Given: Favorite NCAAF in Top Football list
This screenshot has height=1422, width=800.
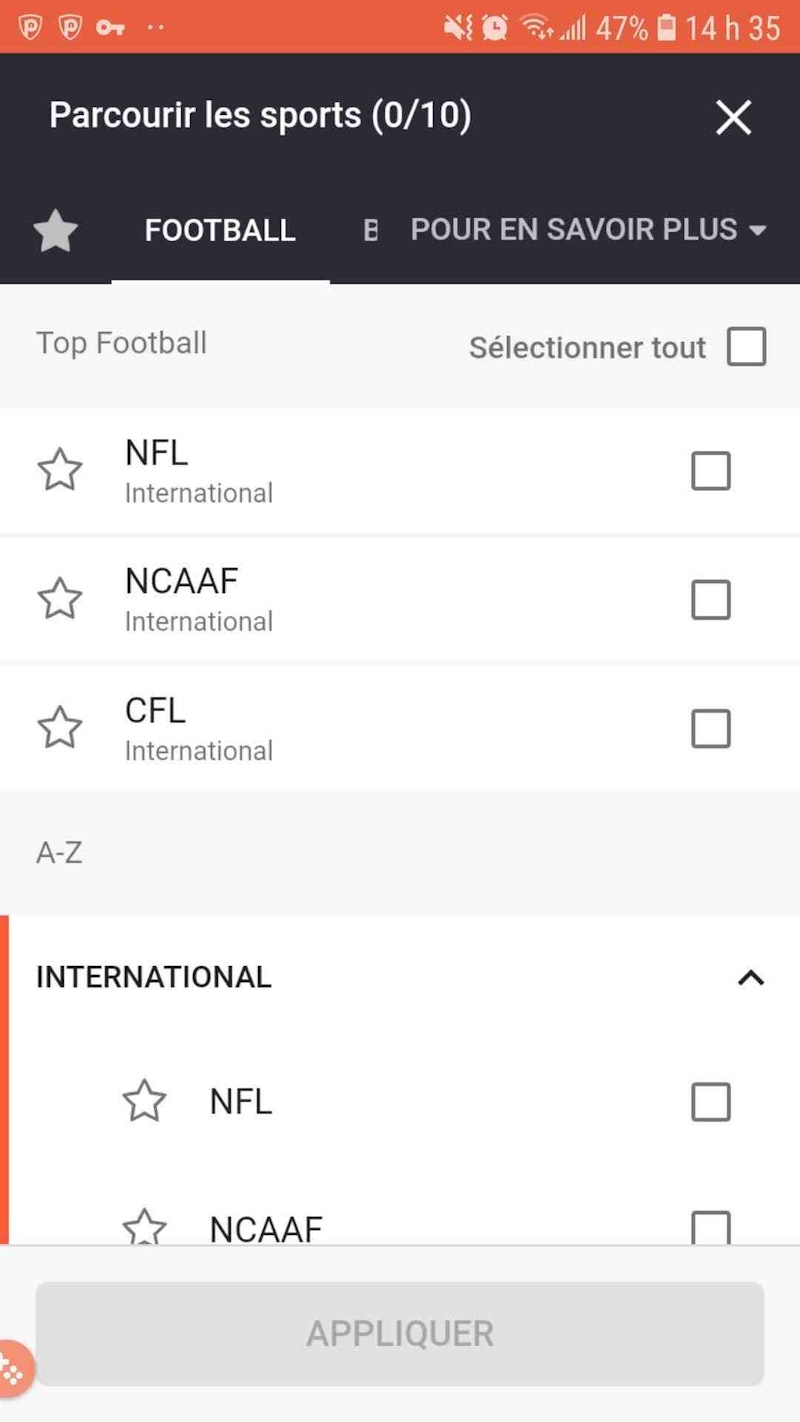Looking at the screenshot, I should point(60,599).
